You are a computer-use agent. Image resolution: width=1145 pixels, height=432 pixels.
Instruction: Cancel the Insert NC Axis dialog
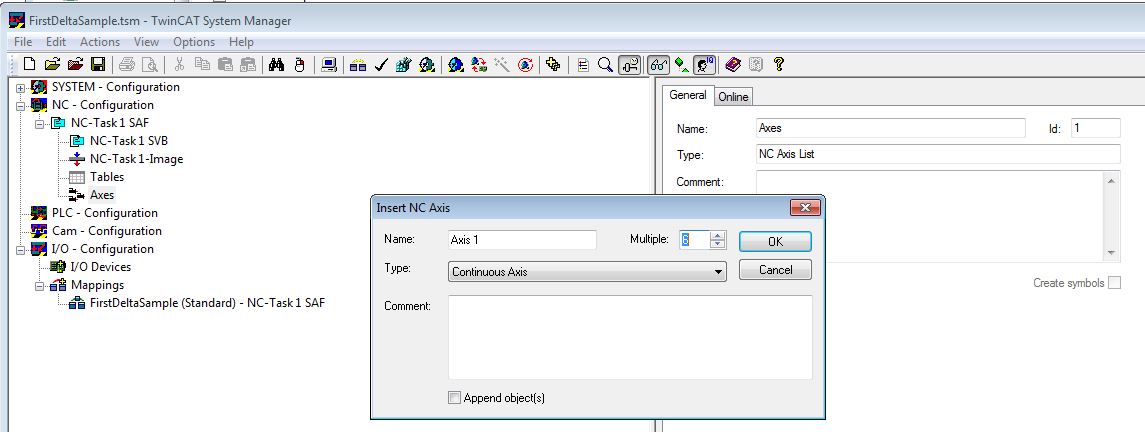(x=775, y=269)
